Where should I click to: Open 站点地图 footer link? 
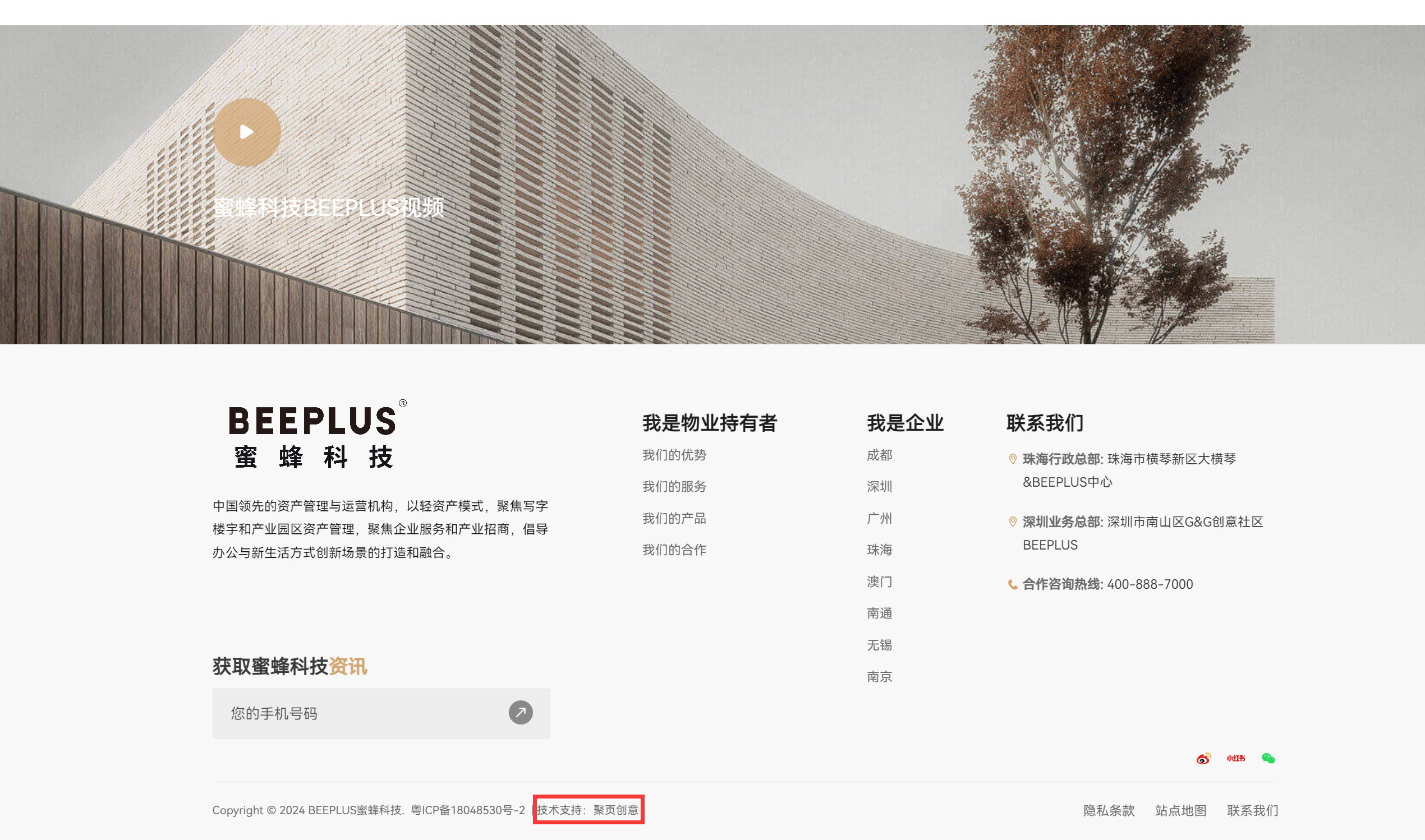pos(1180,811)
